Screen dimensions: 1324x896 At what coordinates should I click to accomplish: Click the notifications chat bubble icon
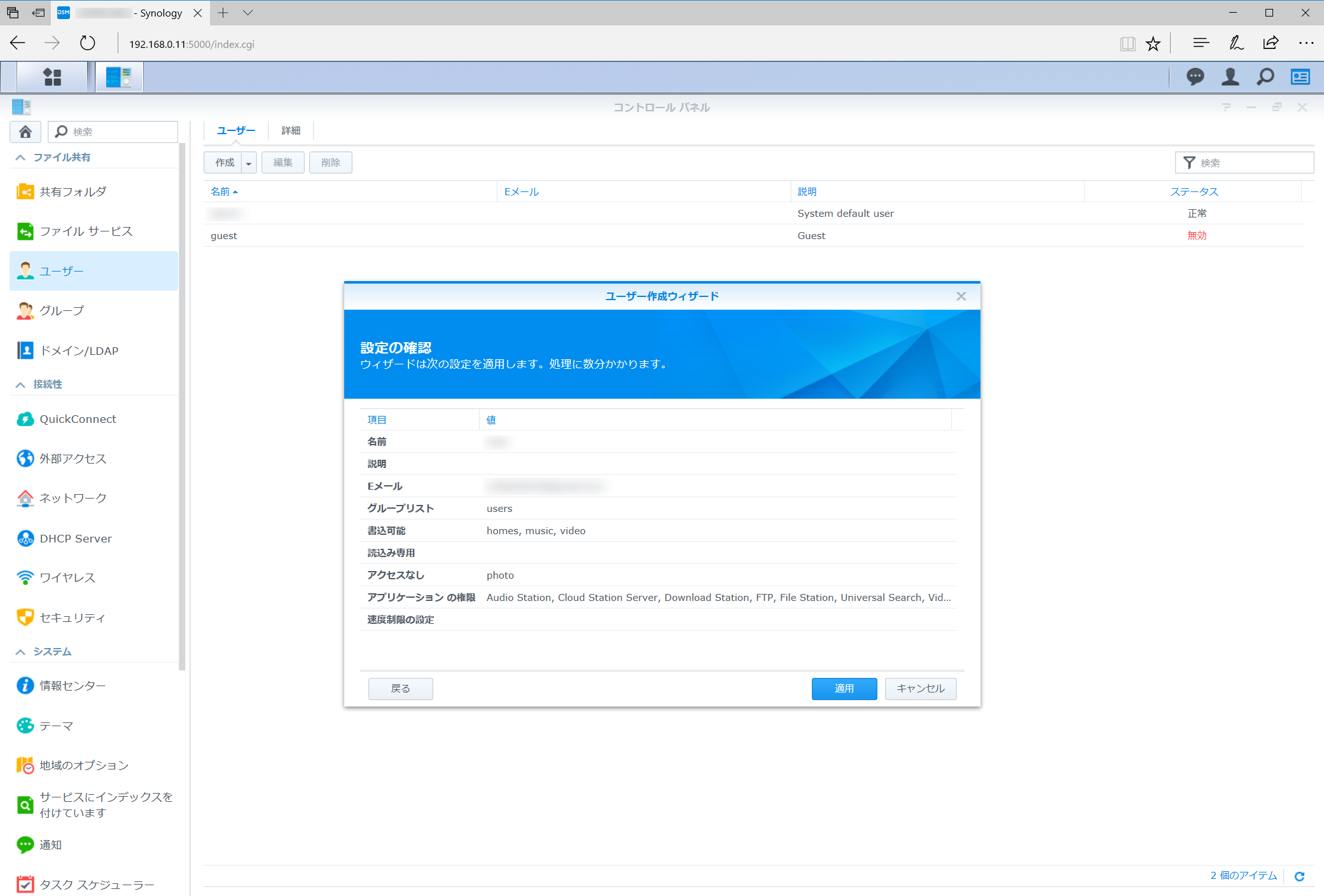point(1195,77)
